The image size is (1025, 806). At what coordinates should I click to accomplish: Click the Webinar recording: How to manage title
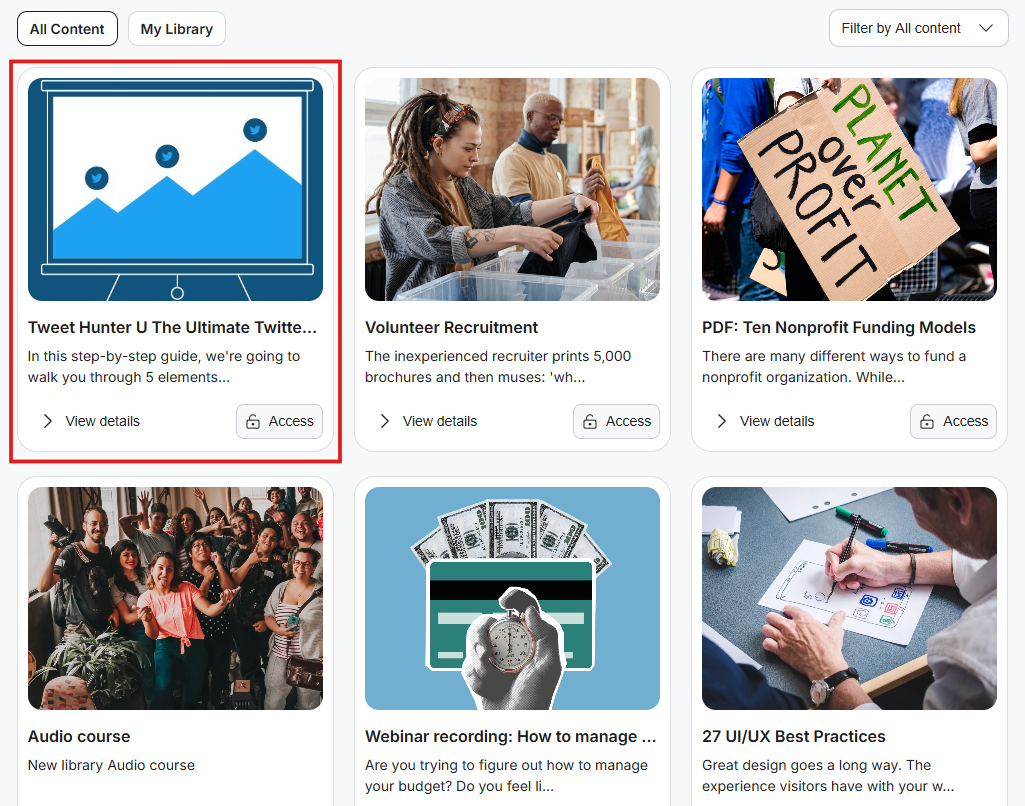[511, 737]
